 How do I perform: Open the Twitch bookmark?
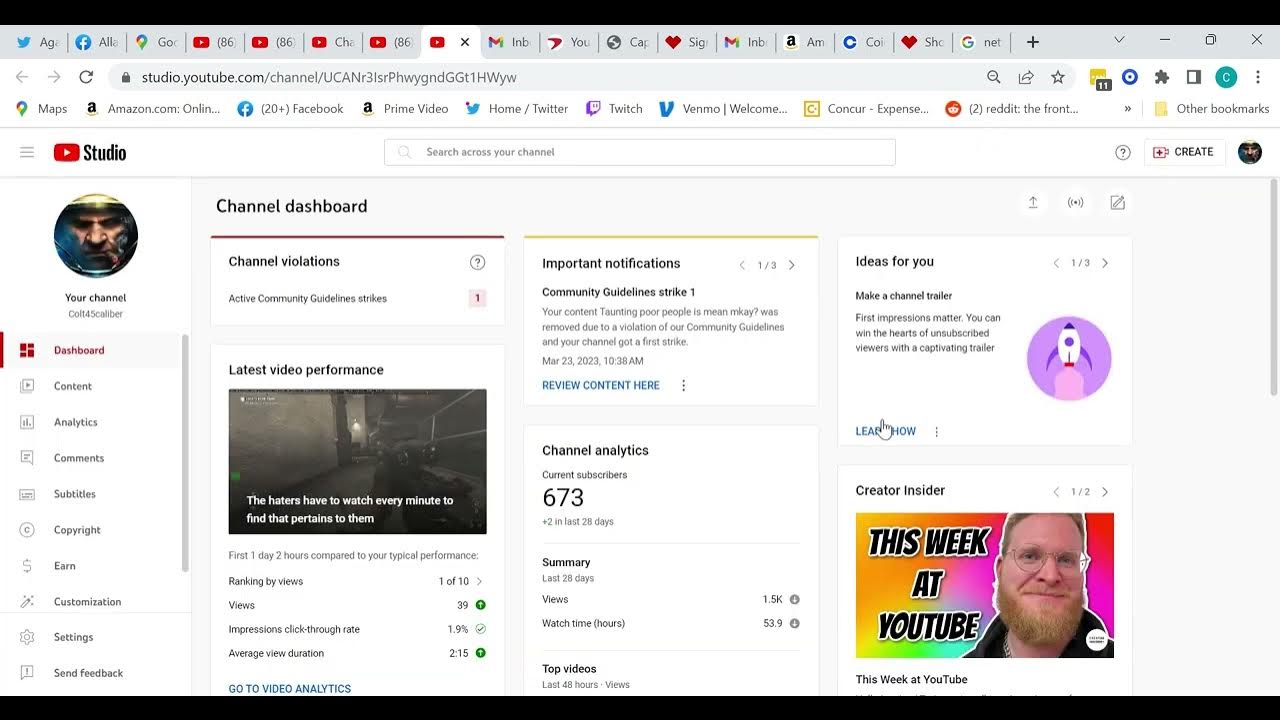614,109
